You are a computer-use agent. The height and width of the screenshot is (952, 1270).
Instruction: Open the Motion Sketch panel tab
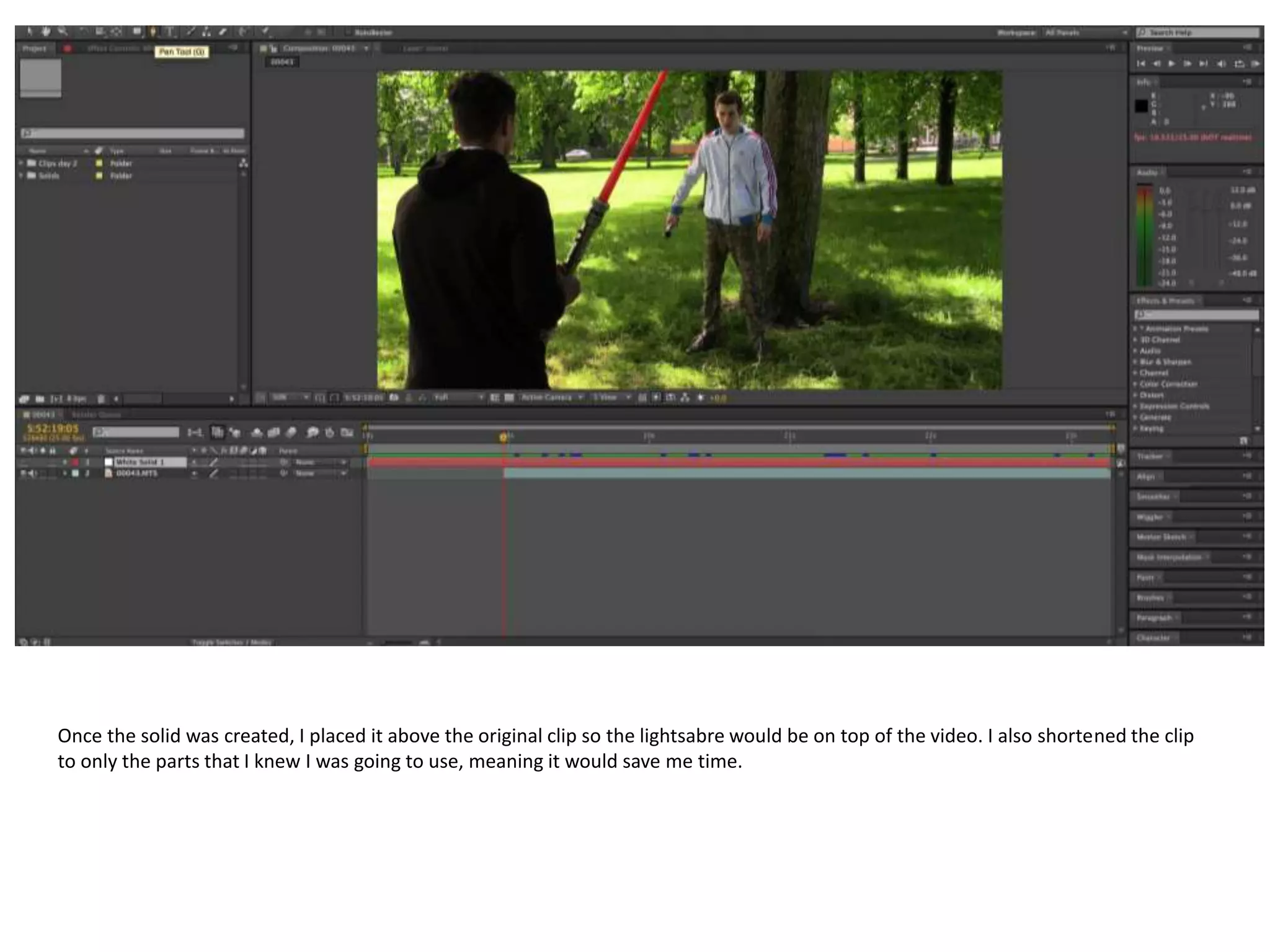tap(1161, 537)
